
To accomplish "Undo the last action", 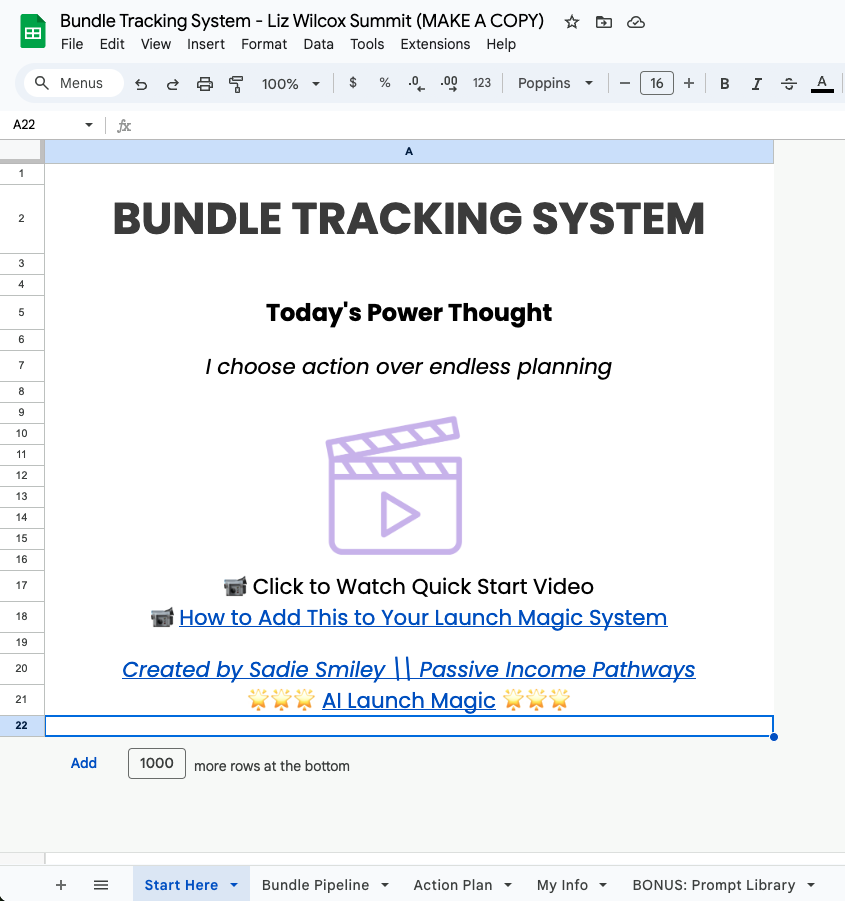I will point(141,84).
